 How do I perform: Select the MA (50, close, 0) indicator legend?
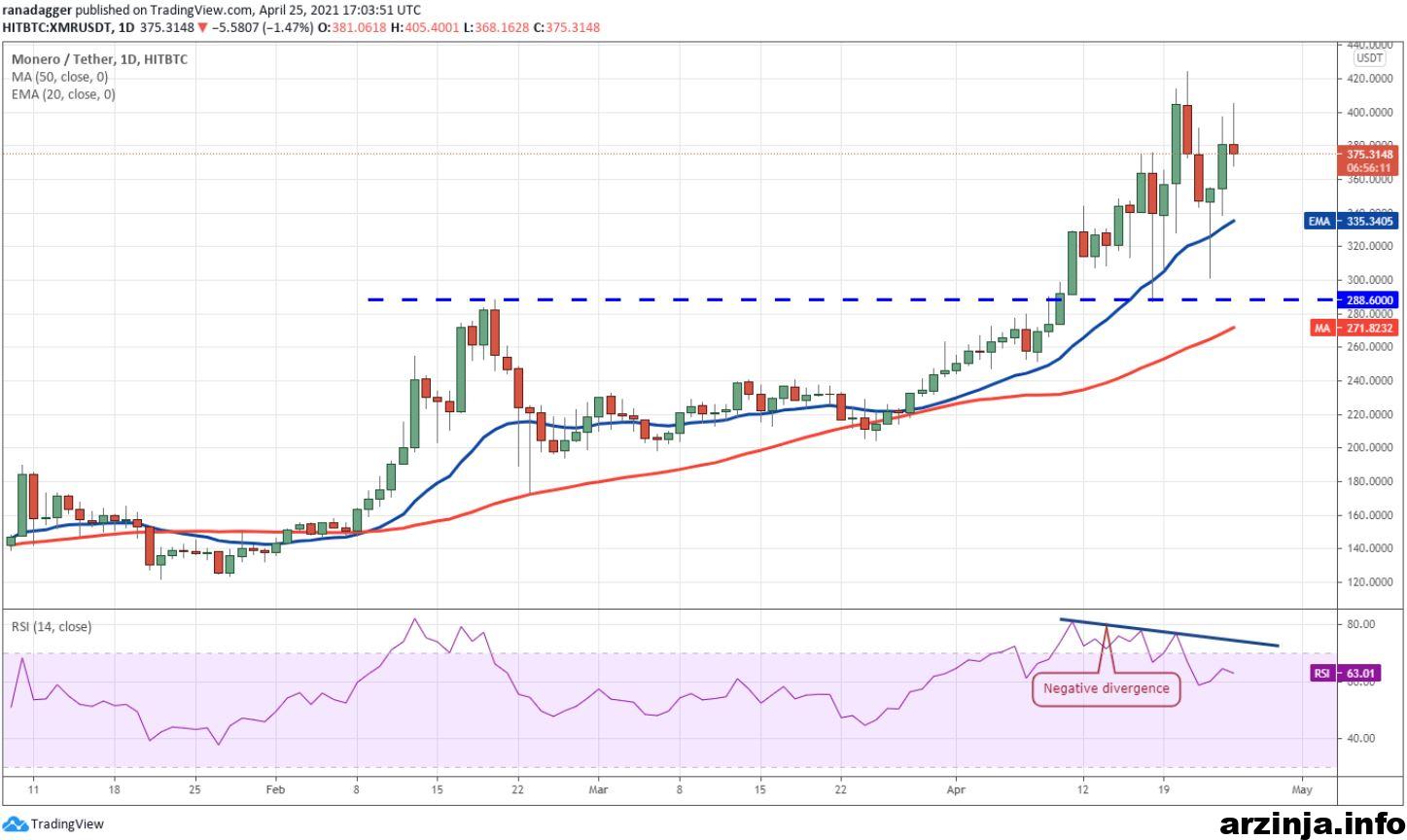[x=60, y=77]
